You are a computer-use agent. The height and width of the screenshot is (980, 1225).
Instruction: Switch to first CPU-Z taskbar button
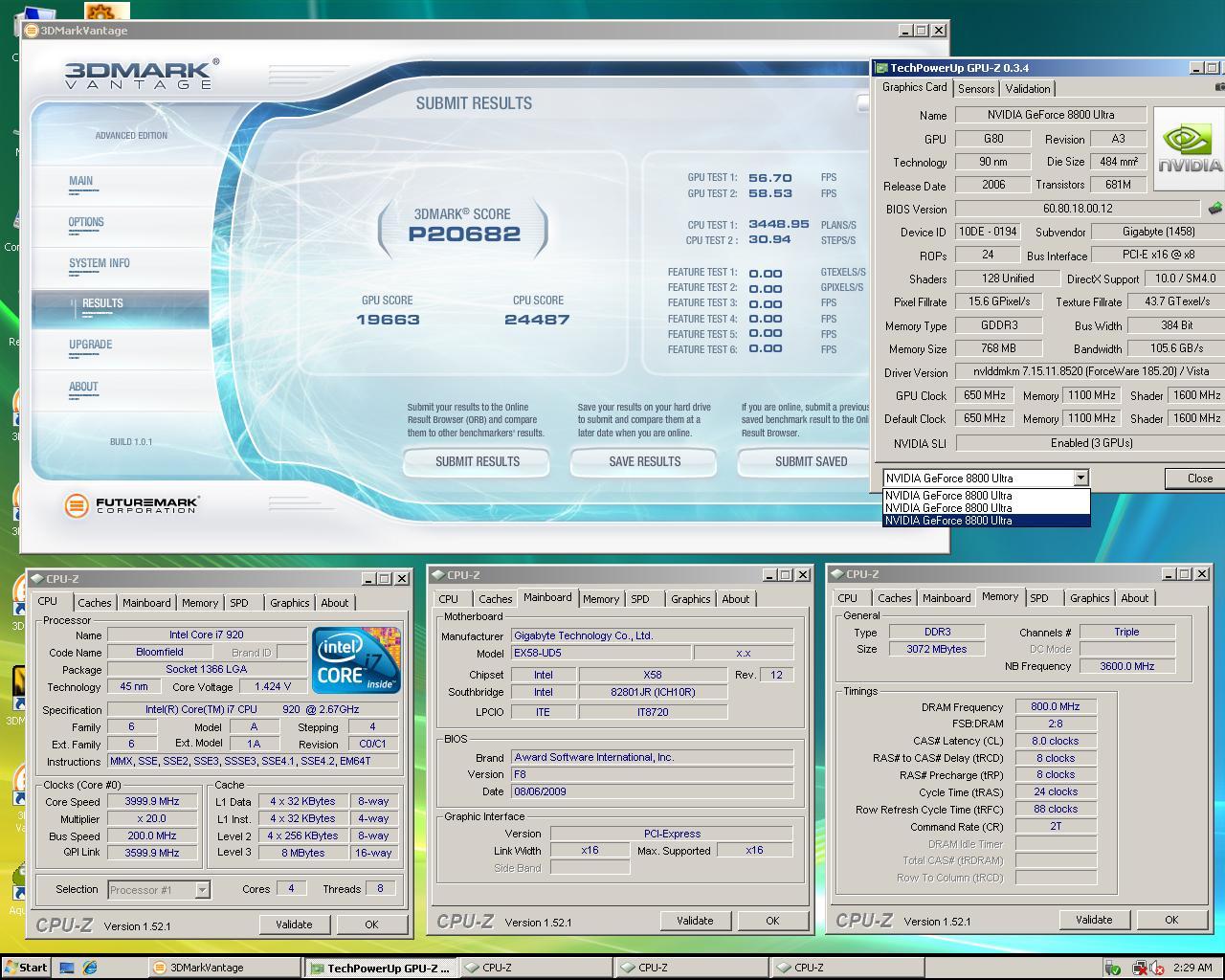point(536,968)
